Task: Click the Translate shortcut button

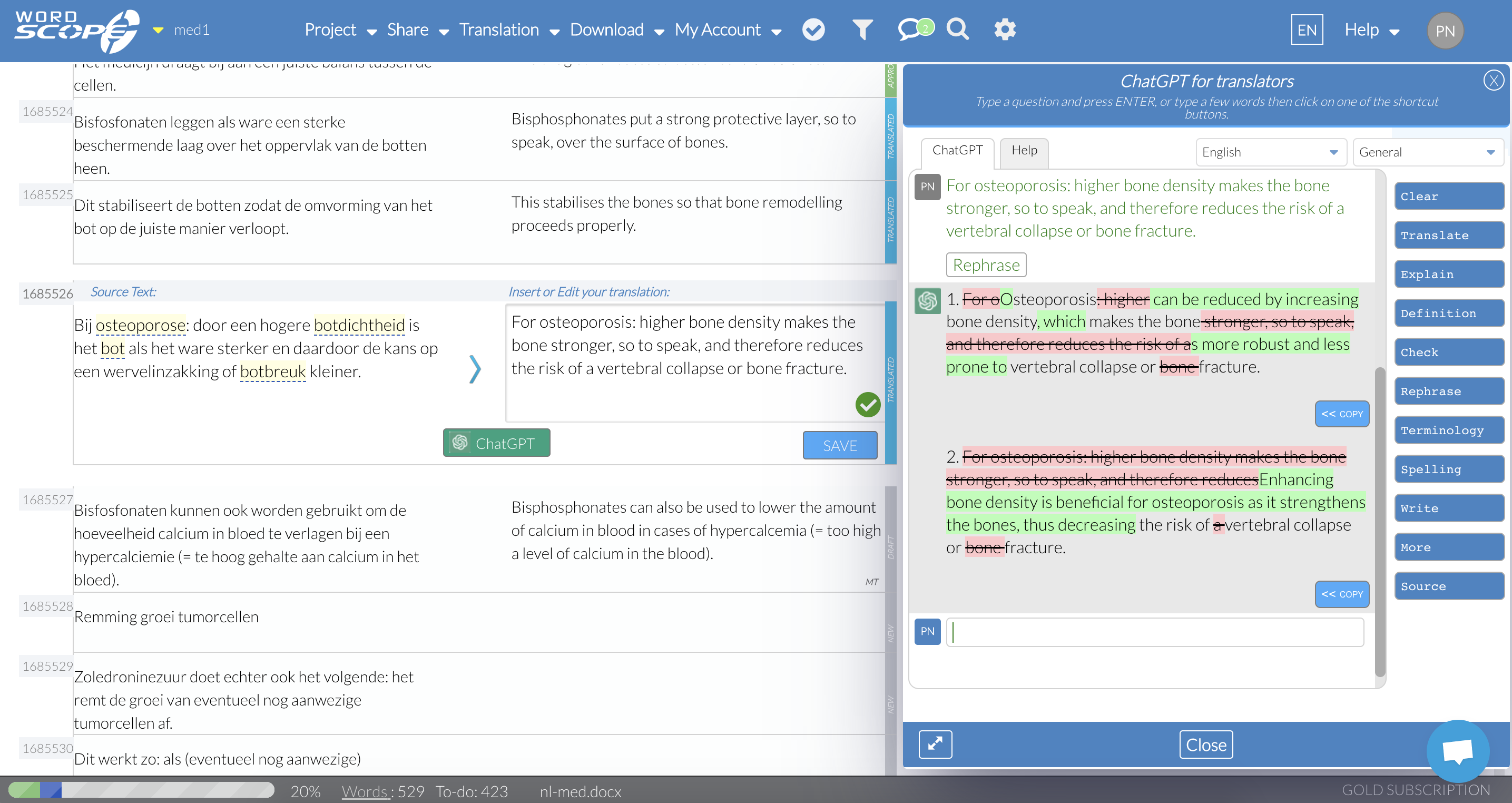Action: pos(1449,236)
